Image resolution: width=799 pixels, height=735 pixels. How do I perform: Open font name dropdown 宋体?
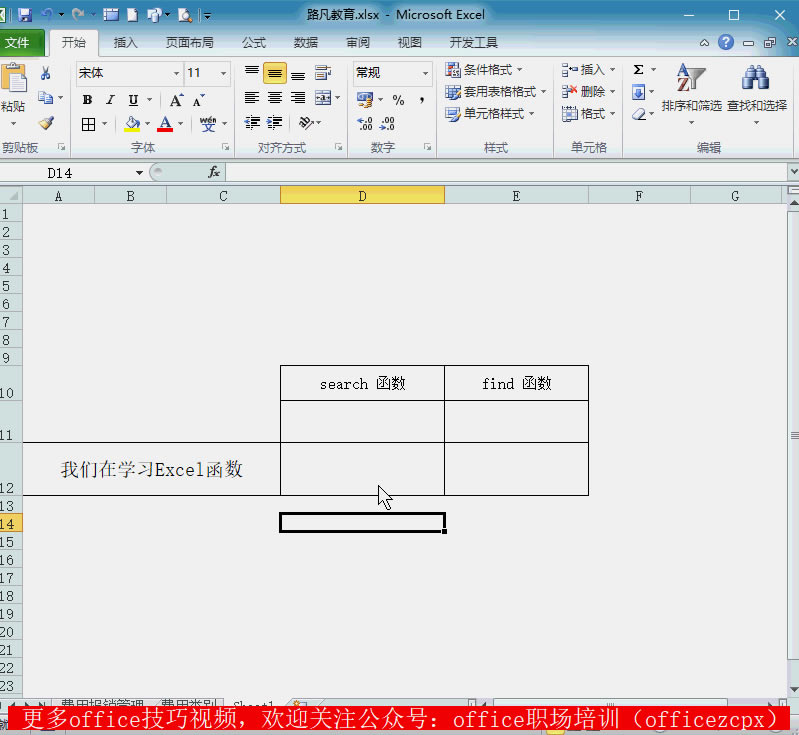(x=176, y=73)
